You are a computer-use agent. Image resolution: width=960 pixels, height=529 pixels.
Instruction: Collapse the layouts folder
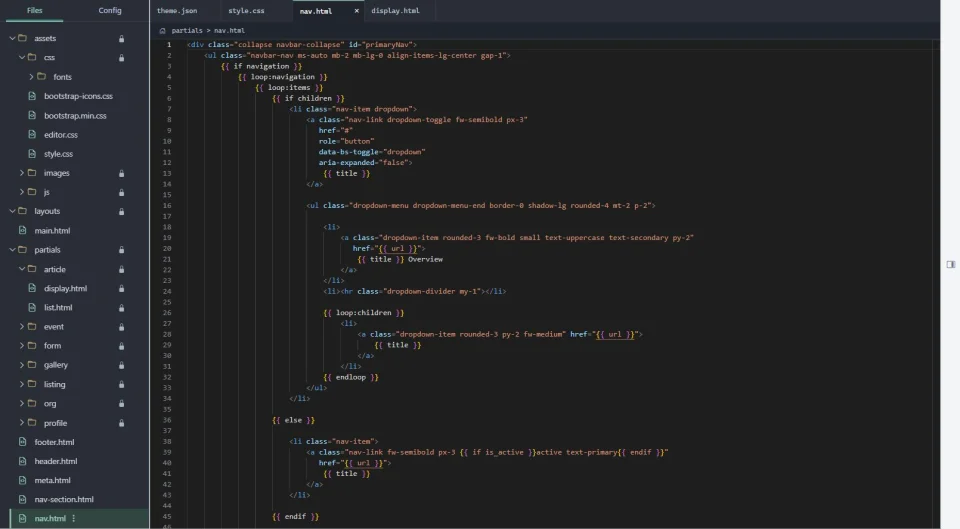point(12,211)
